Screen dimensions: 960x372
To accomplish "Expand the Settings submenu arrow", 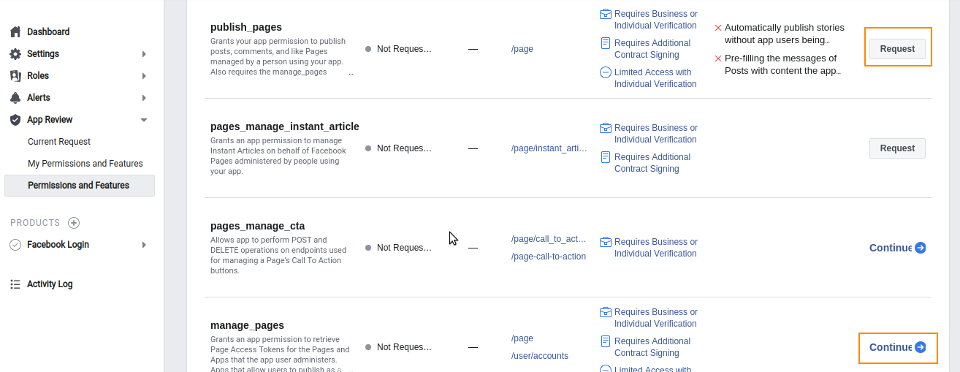I will (x=144, y=54).
